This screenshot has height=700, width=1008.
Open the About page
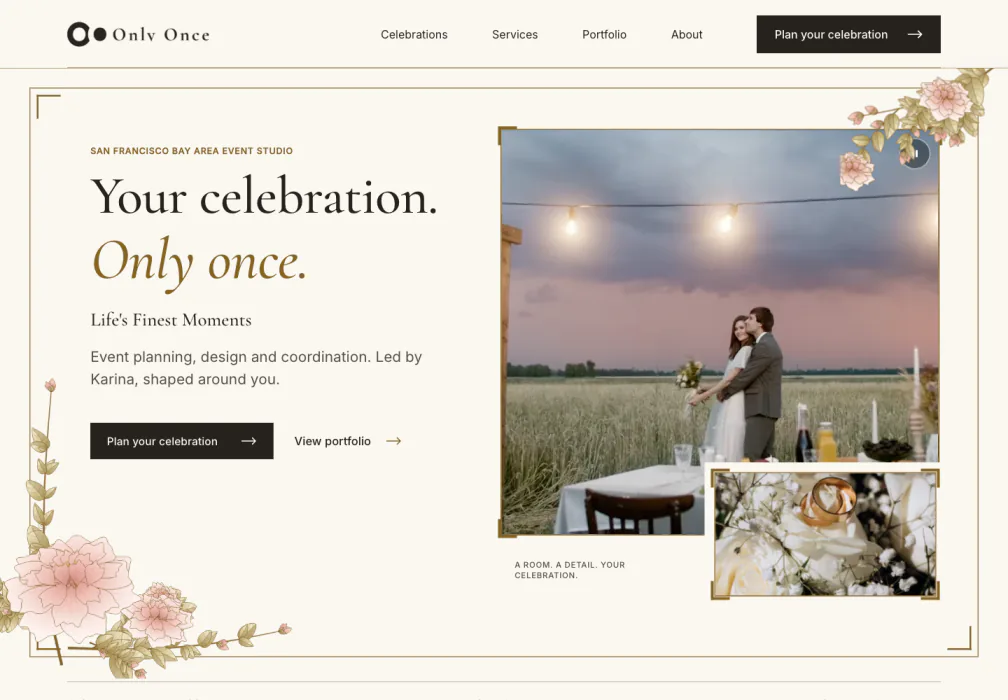pos(687,35)
